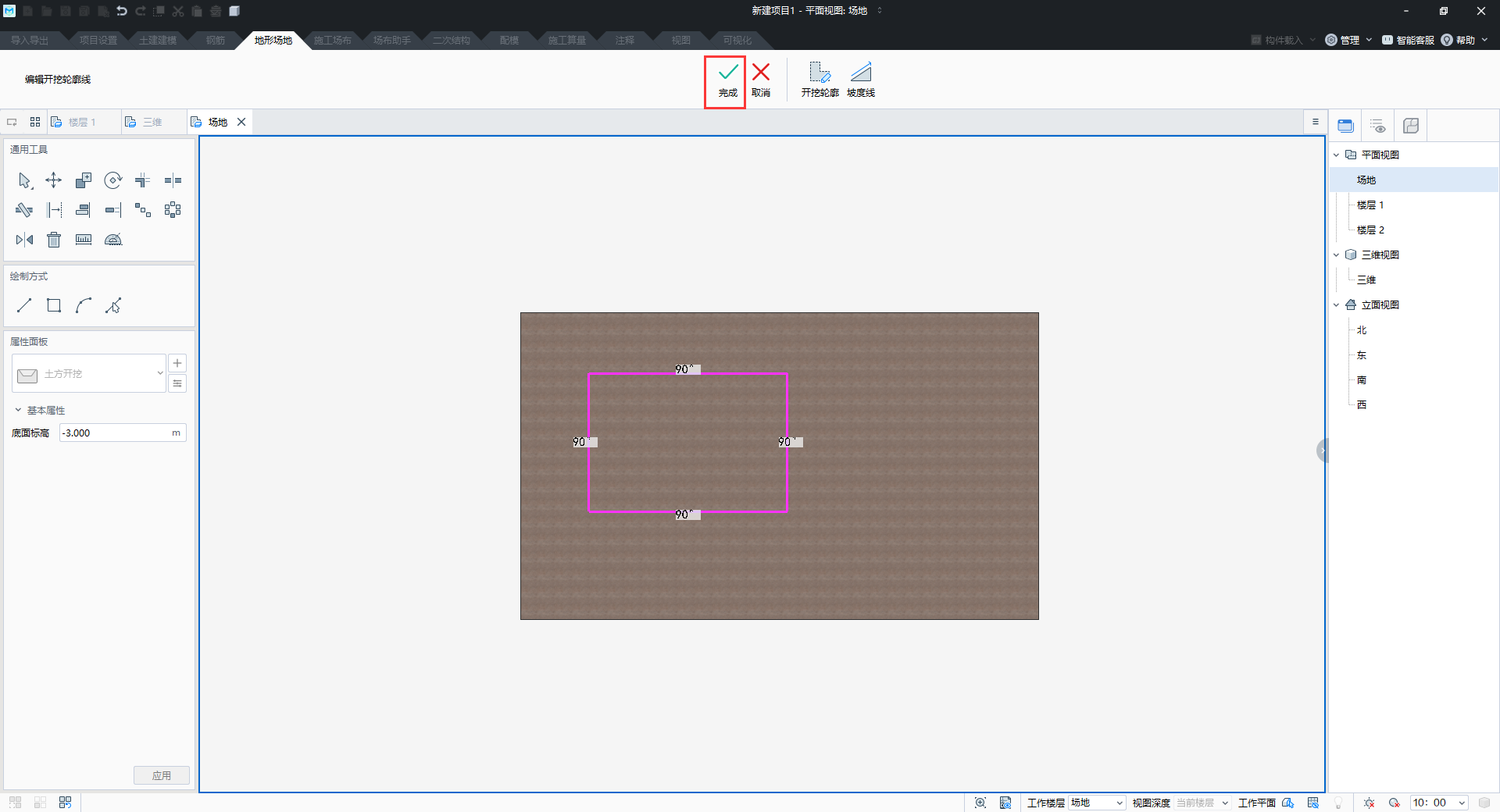This screenshot has width=1500, height=812.
Task: Open the visibility eye panel tab at right
Action: (1378, 126)
